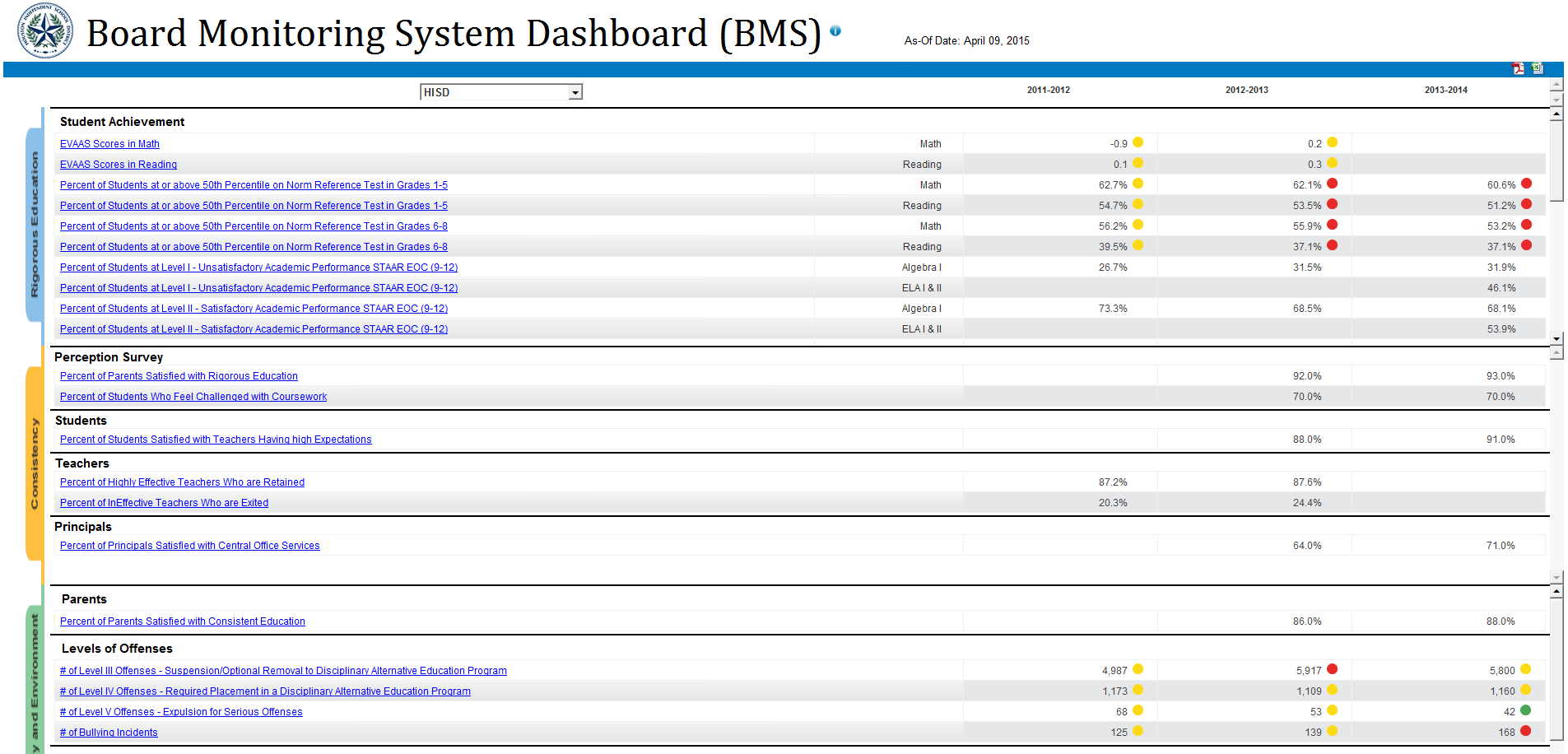Click the 4,987 Level III offenses value
Image resolution: width=1568 pixels, height=754 pixels.
click(x=1114, y=671)
